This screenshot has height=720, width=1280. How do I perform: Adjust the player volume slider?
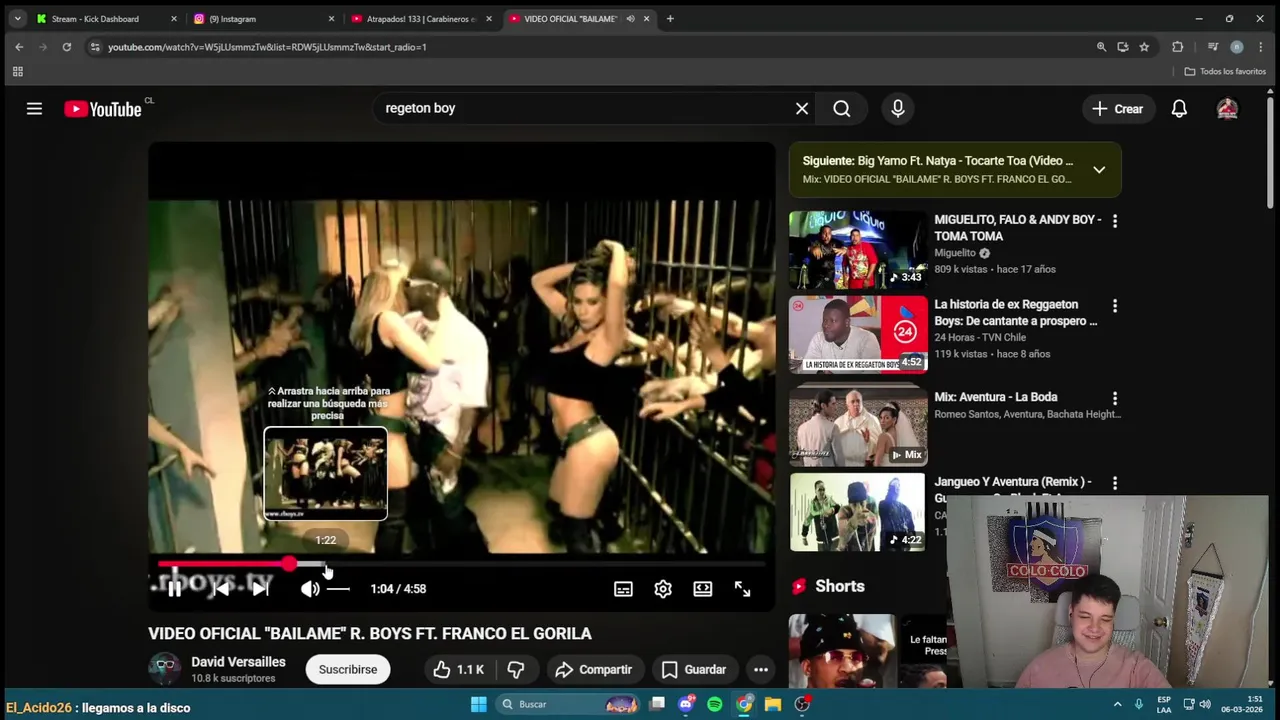(x=338, y=589)
